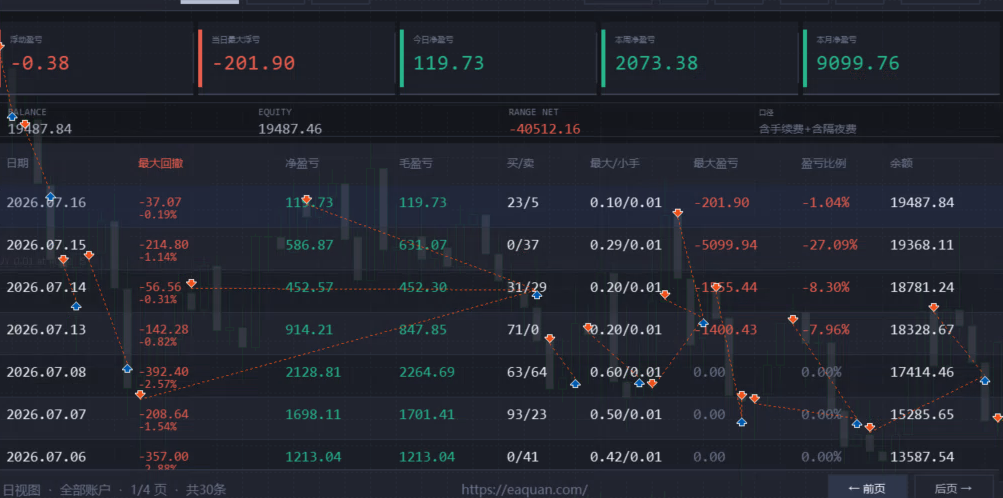Sort table by 净盈亏 column header
The width and height of the screenshot is (1003, 498).
(302, 163)
